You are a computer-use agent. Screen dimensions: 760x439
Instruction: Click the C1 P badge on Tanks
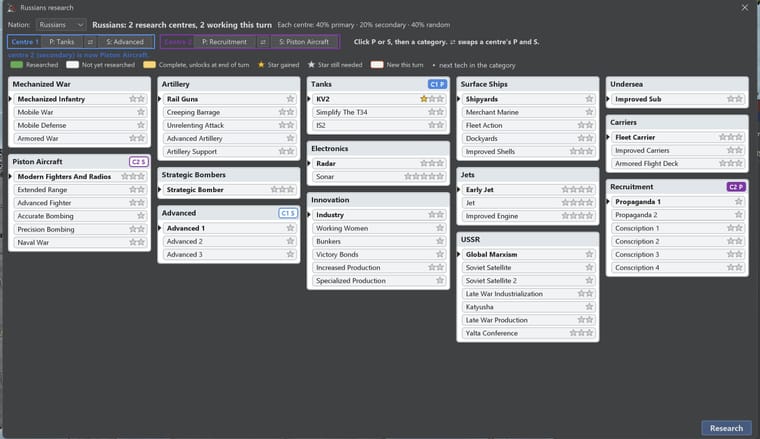point(437,84)
